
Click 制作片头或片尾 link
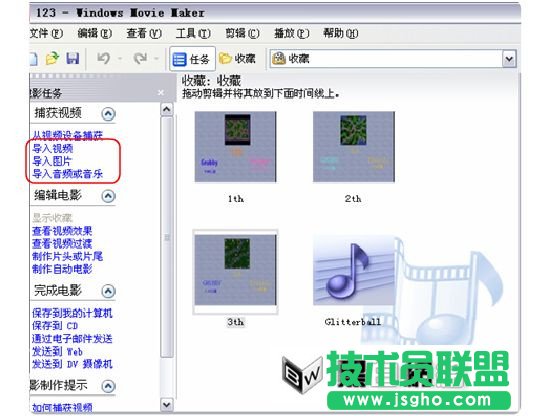pos(67,256)
